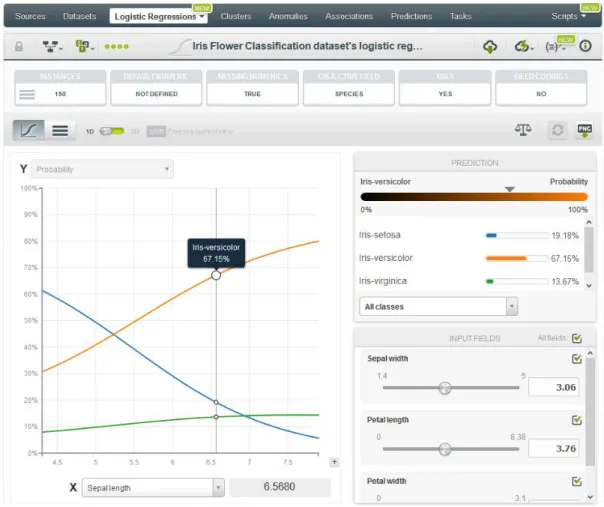
Task: Click the Missing Numerics TRUE box
Action: 252,88
